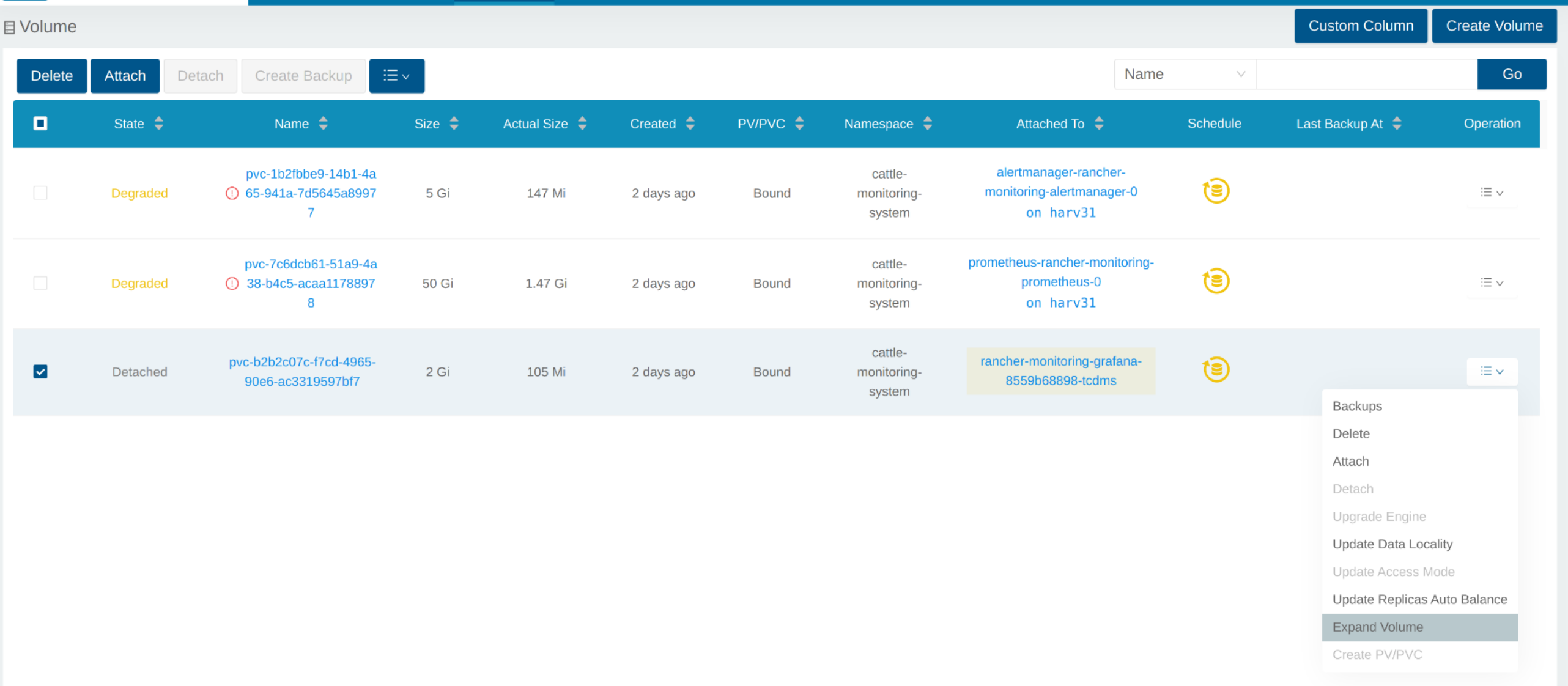Viewport: 1568px width, 686px height.
Task: Click the backup schedule icon for grafana volume
Action: pyautogui.click(x=1216, y=370)
